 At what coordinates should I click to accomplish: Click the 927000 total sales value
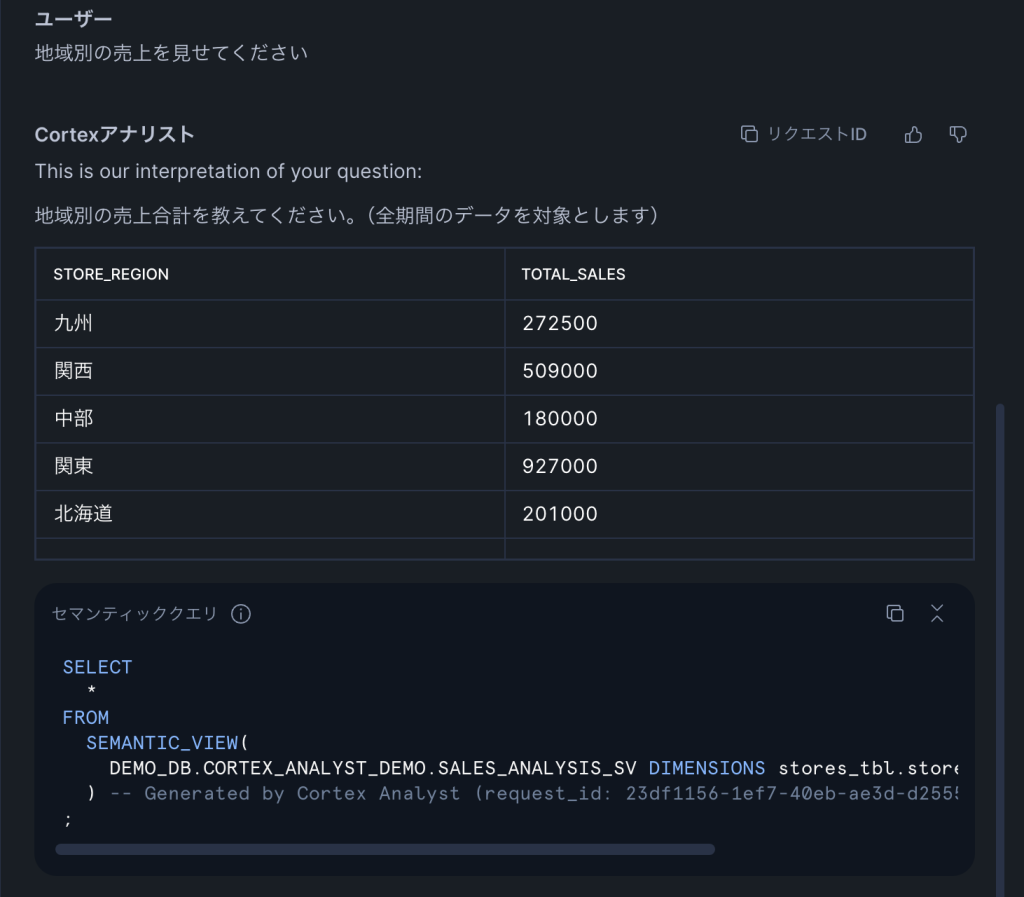pos(560,466)
